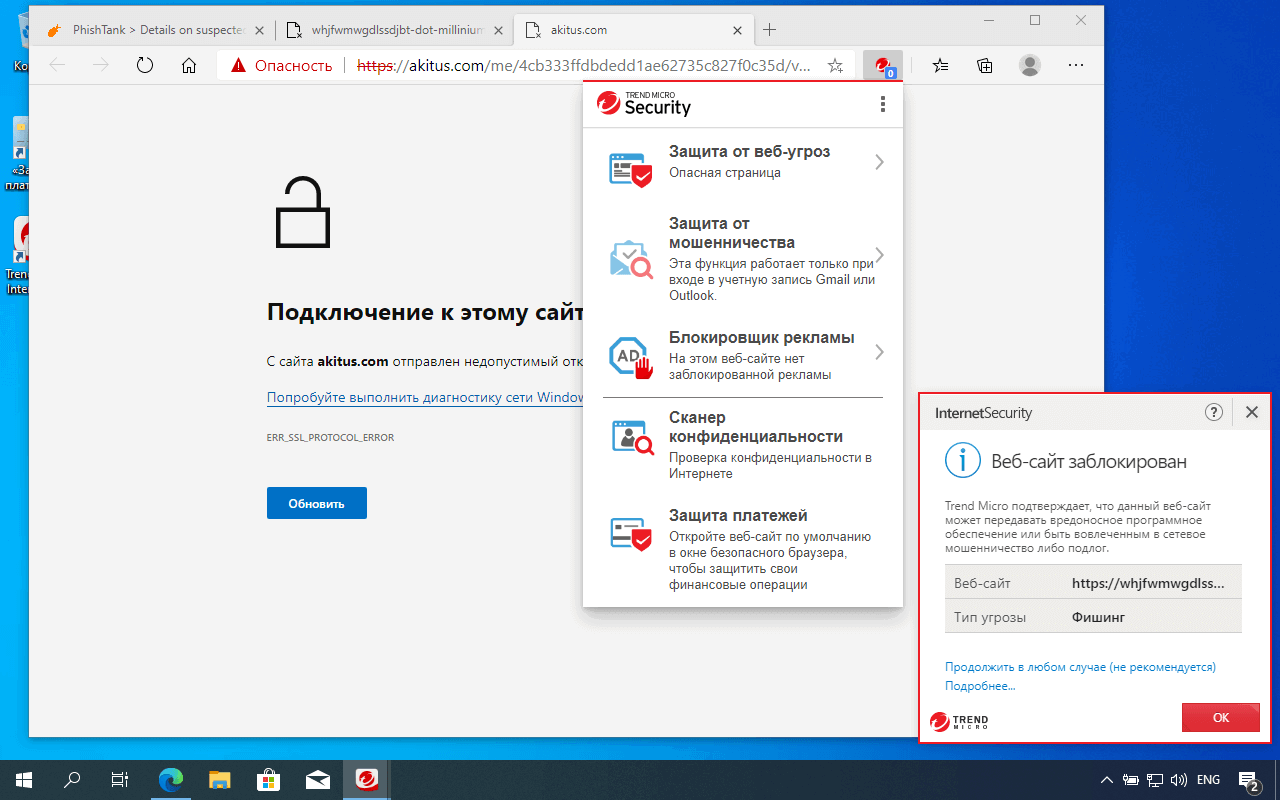Open Microsoft Store from the taskbar
Viewport: 1280px width, 800px height.
point(268,780)
